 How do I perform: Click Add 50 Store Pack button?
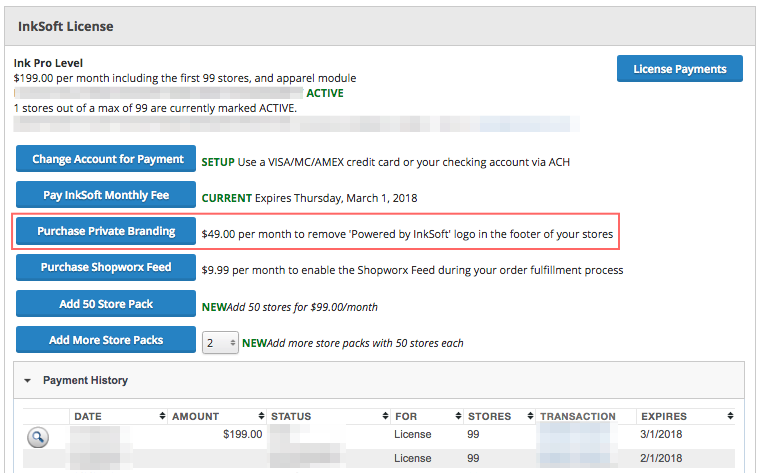click(106, 304)
